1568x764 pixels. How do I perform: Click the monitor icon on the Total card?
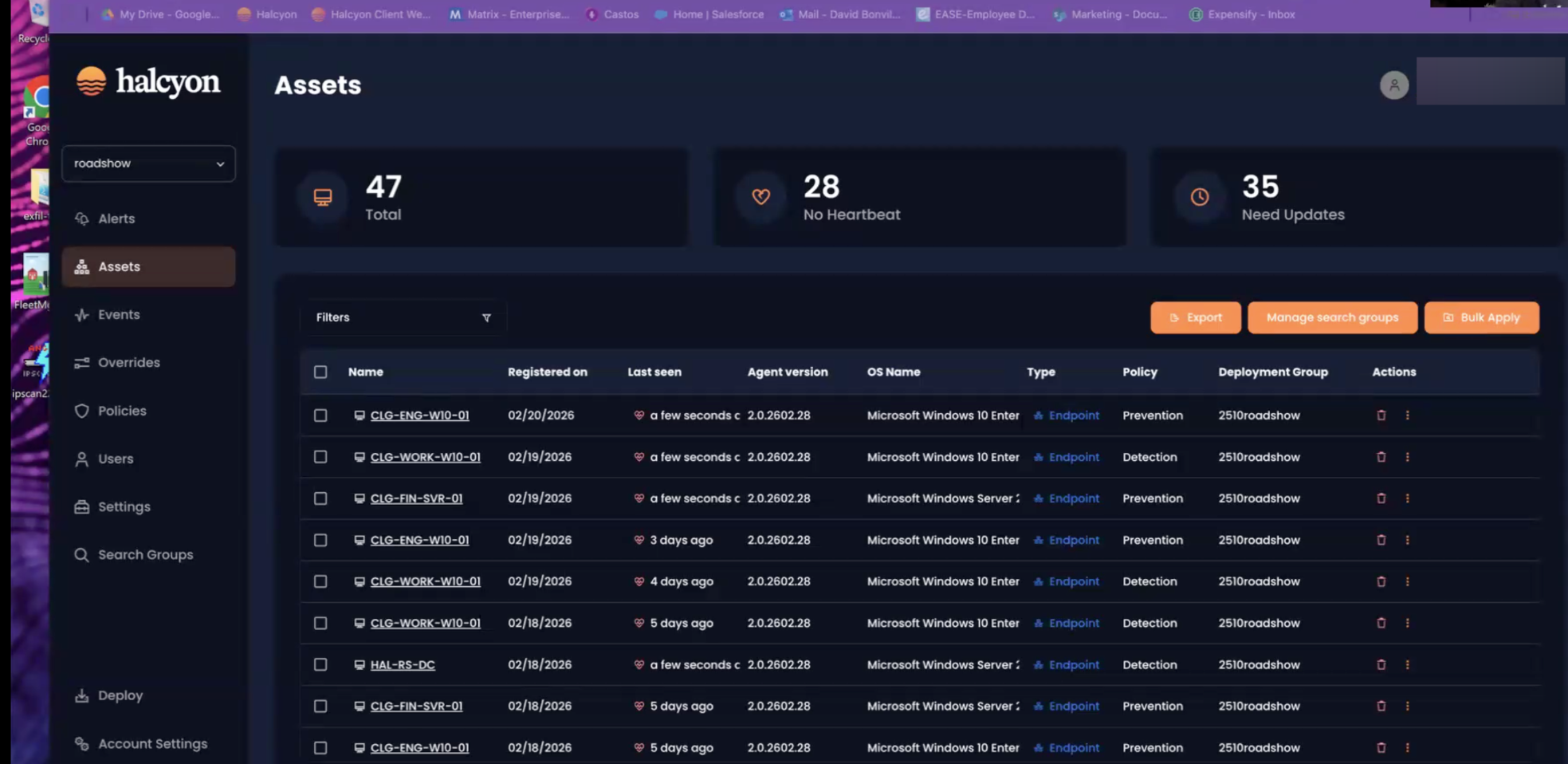pos(323,197)
